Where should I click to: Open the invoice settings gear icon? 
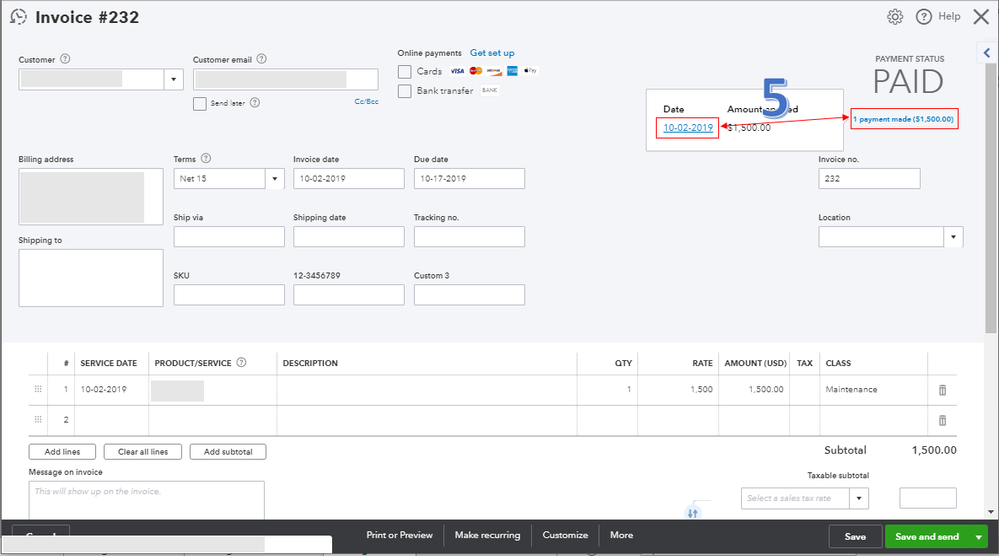tap(895, 17)
